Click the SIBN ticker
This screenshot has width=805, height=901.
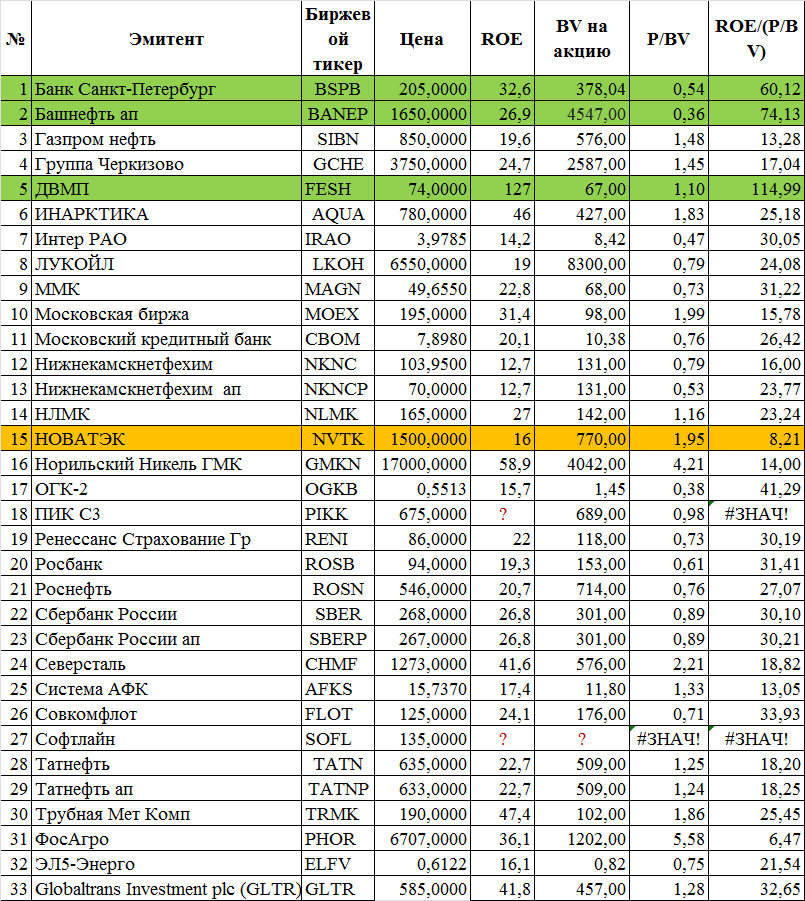pos(338,139)
